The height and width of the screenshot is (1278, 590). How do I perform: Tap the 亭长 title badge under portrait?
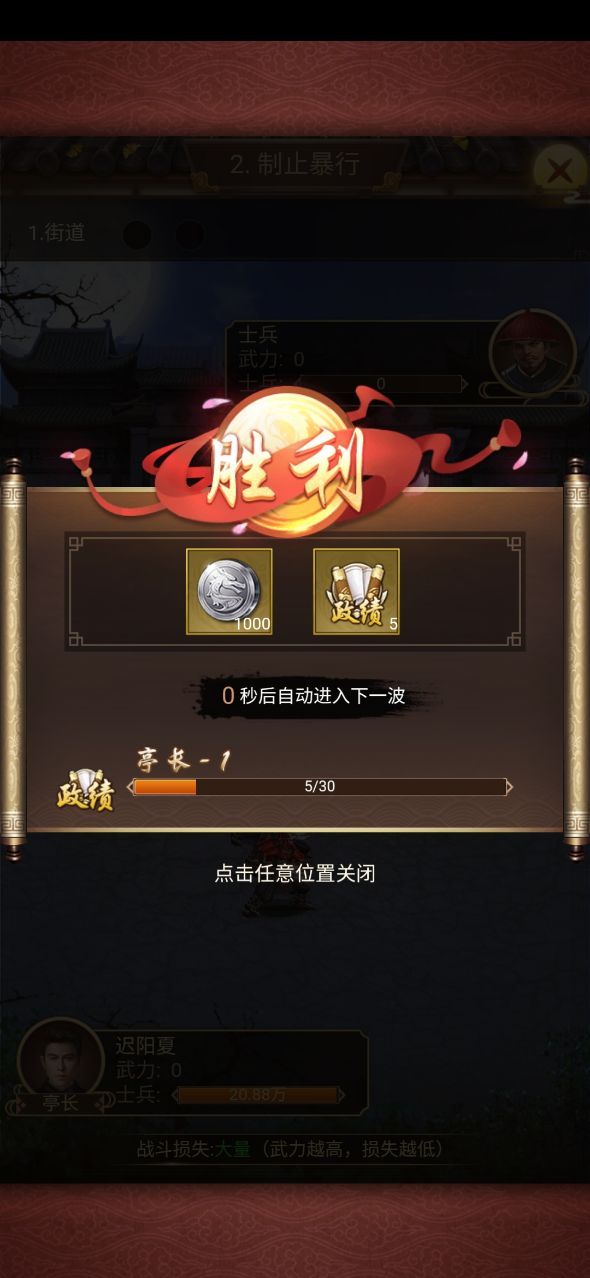(x=60, y=1103)
